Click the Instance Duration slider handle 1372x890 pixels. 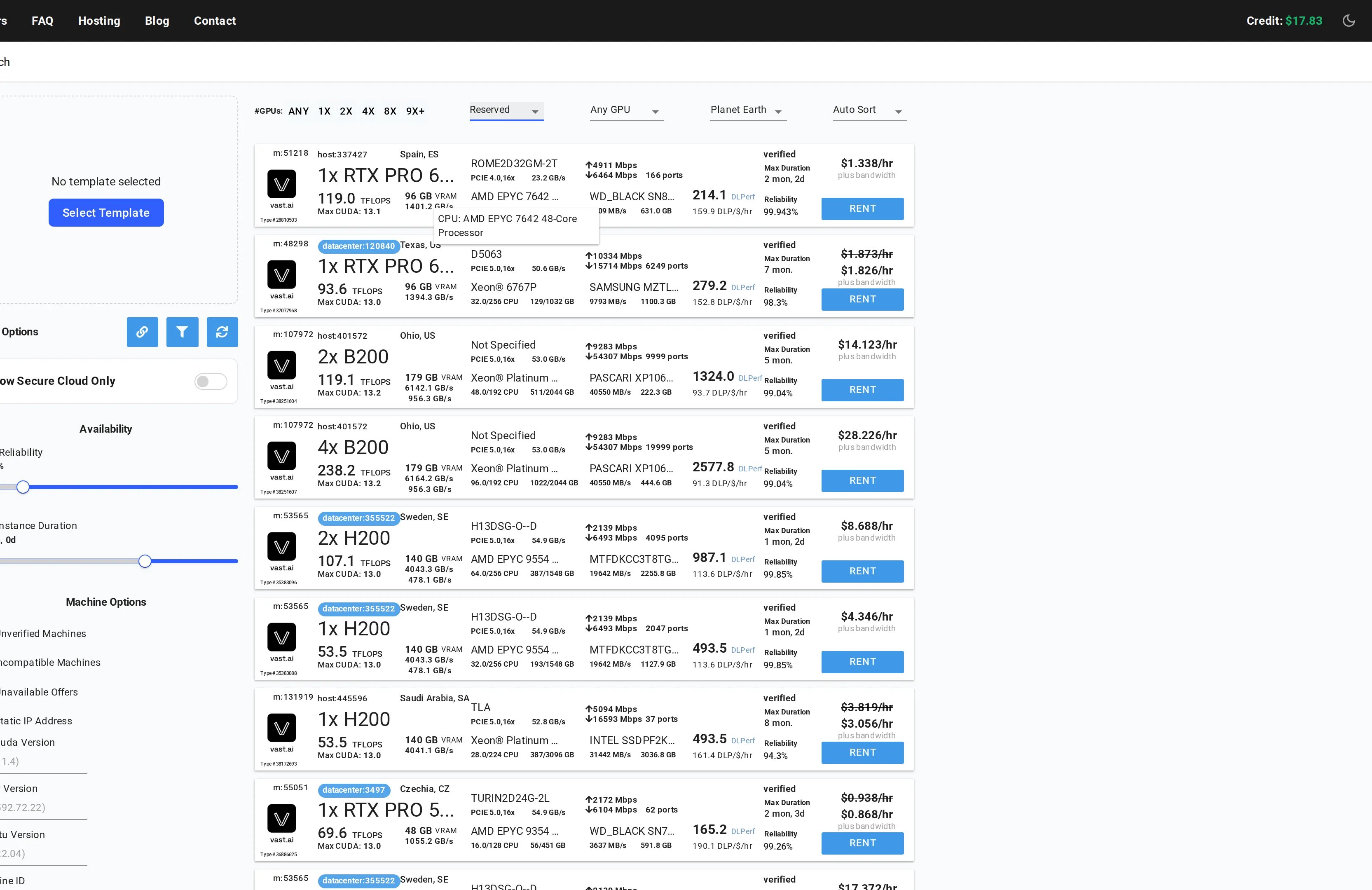145,562
